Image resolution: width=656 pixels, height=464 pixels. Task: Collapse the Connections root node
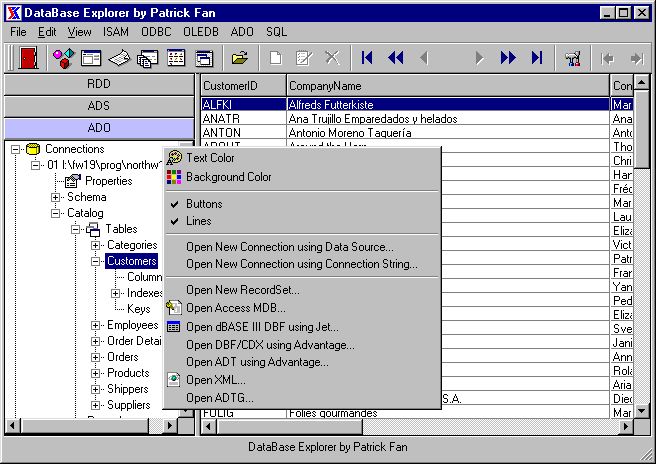[x=16, y=149]
